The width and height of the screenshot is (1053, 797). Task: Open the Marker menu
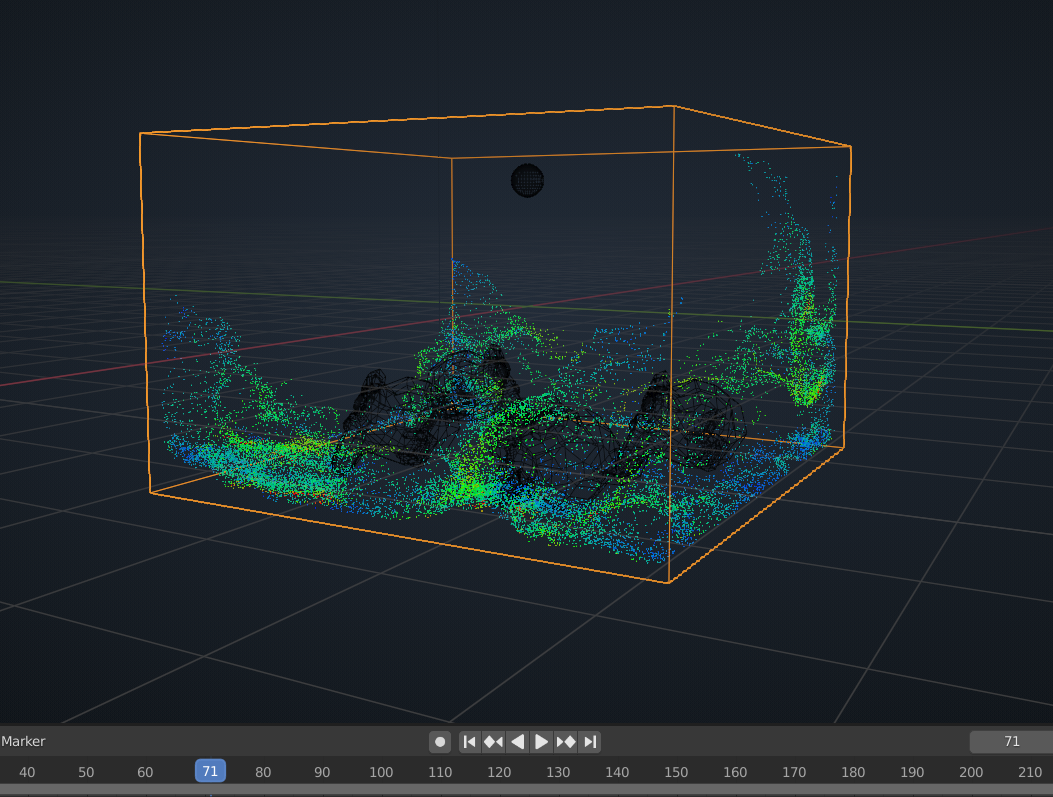click(23, 741)
